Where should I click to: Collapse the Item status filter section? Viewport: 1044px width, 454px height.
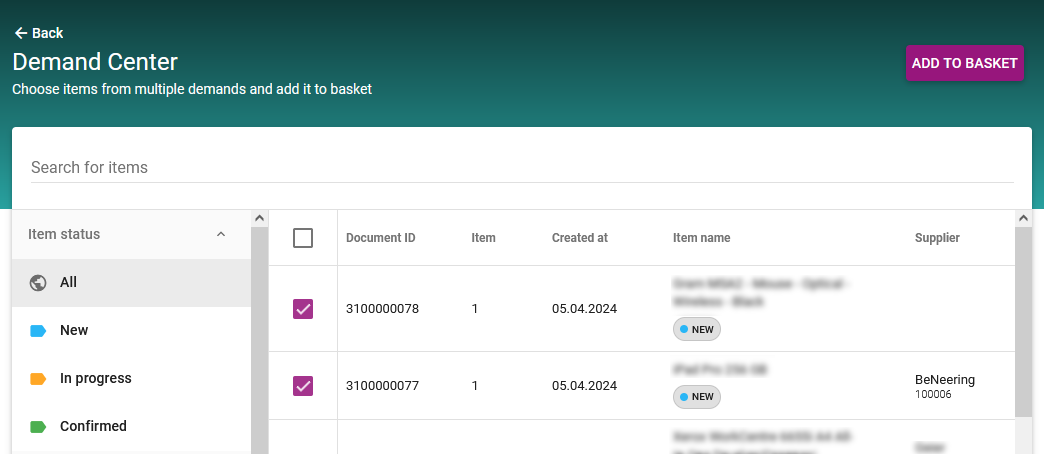(221, 235)
